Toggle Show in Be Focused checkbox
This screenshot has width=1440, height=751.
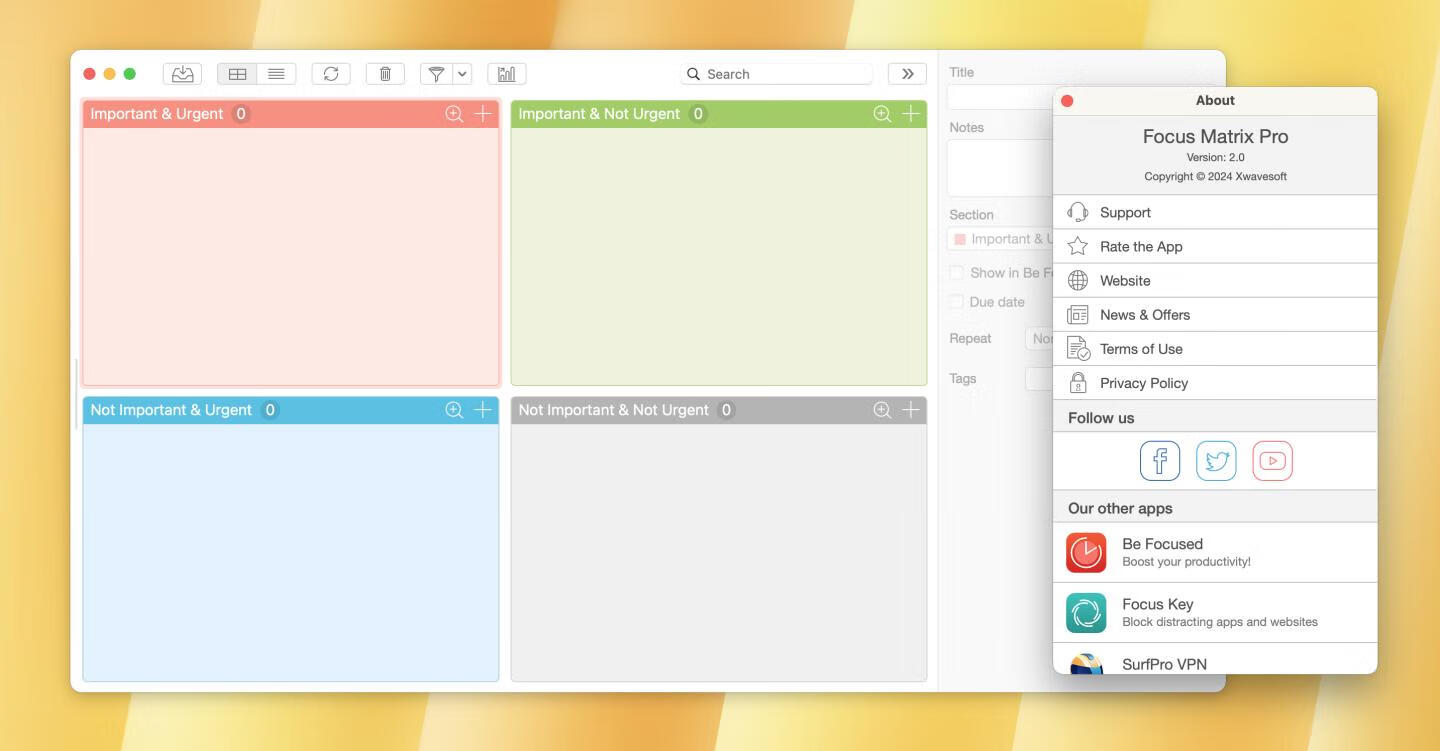[957, 273]
